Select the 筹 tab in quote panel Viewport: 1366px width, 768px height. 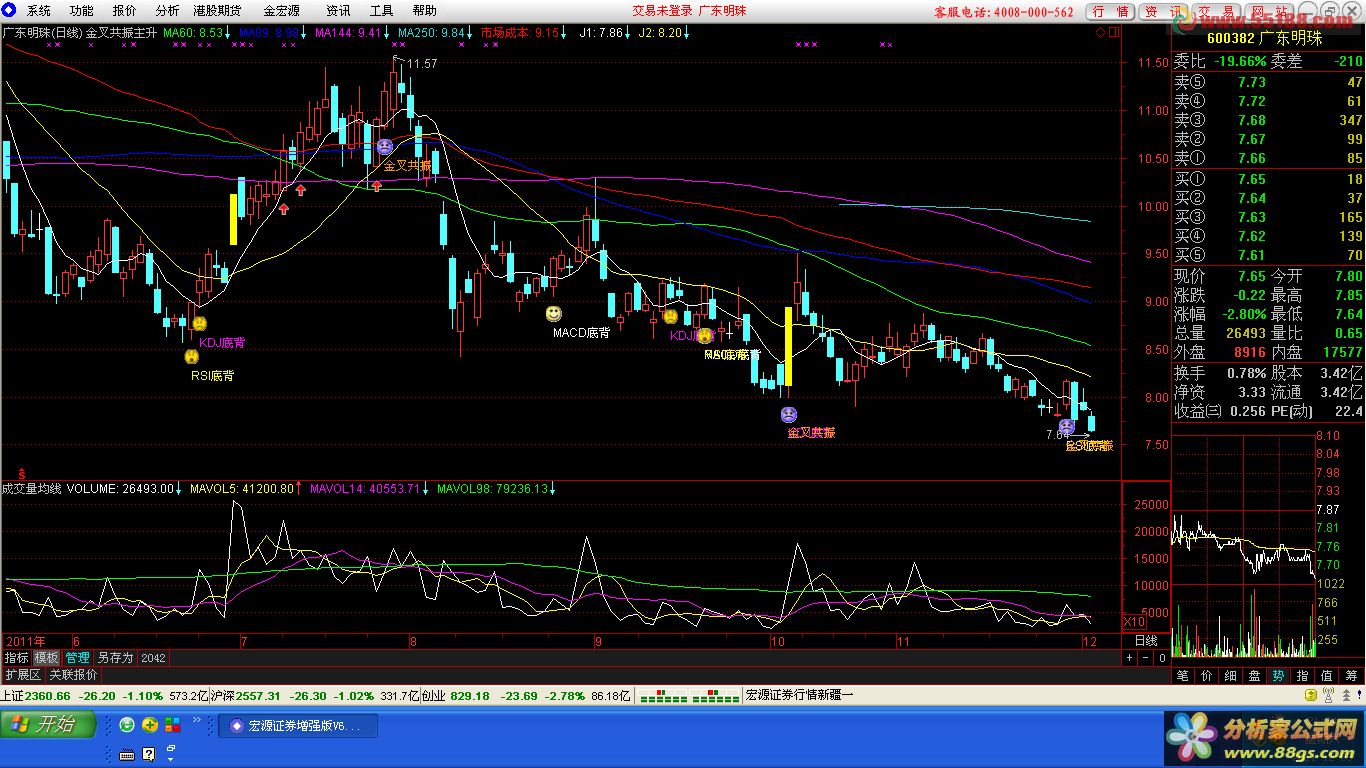click(x=1351, y=676)
